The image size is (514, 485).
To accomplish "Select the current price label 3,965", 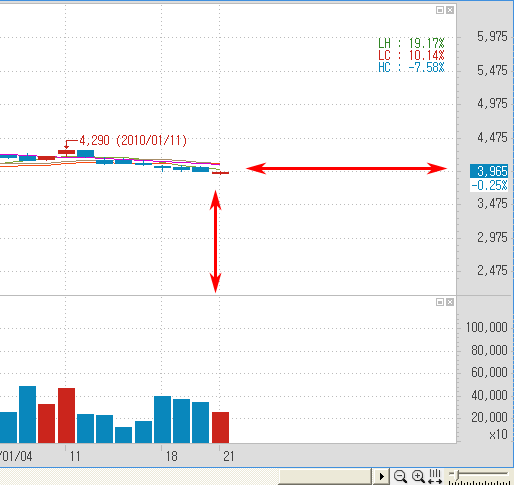I will coord(489,171).
